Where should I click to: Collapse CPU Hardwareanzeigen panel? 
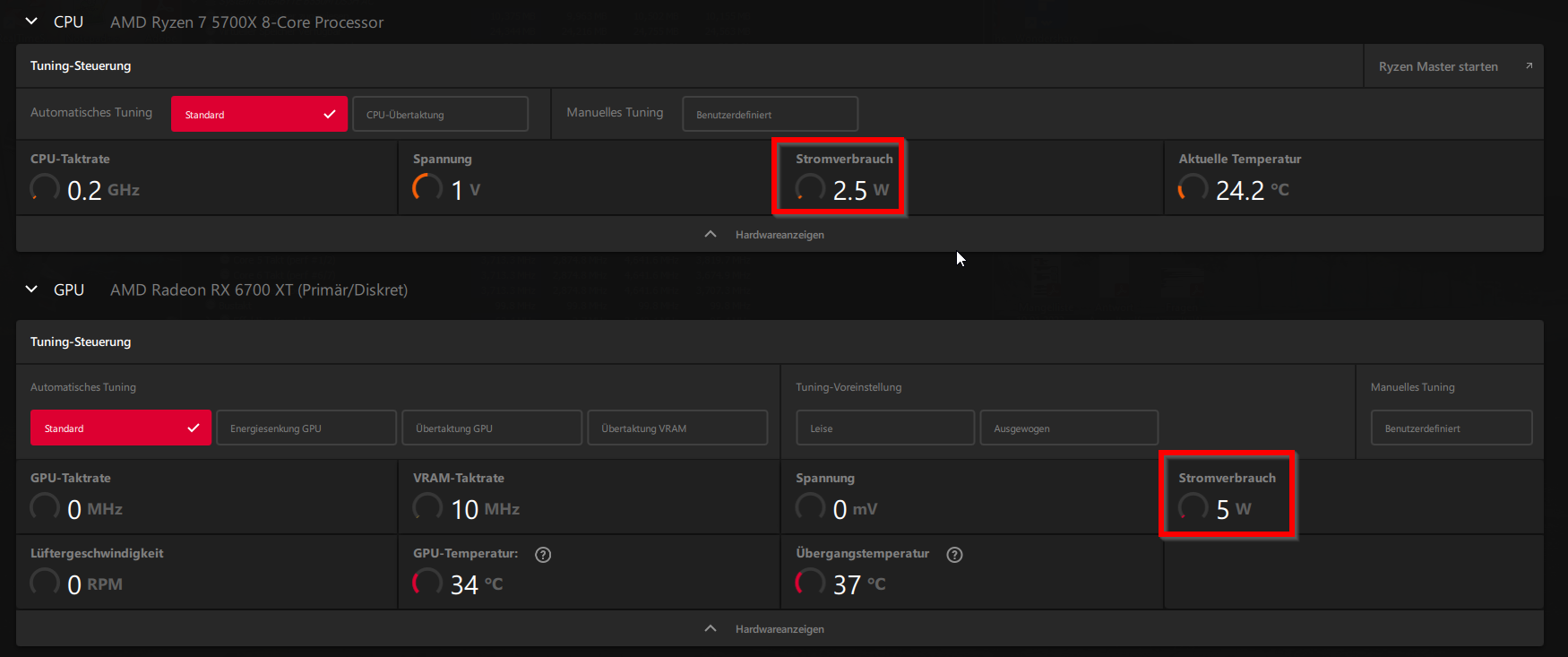(780, 234)
